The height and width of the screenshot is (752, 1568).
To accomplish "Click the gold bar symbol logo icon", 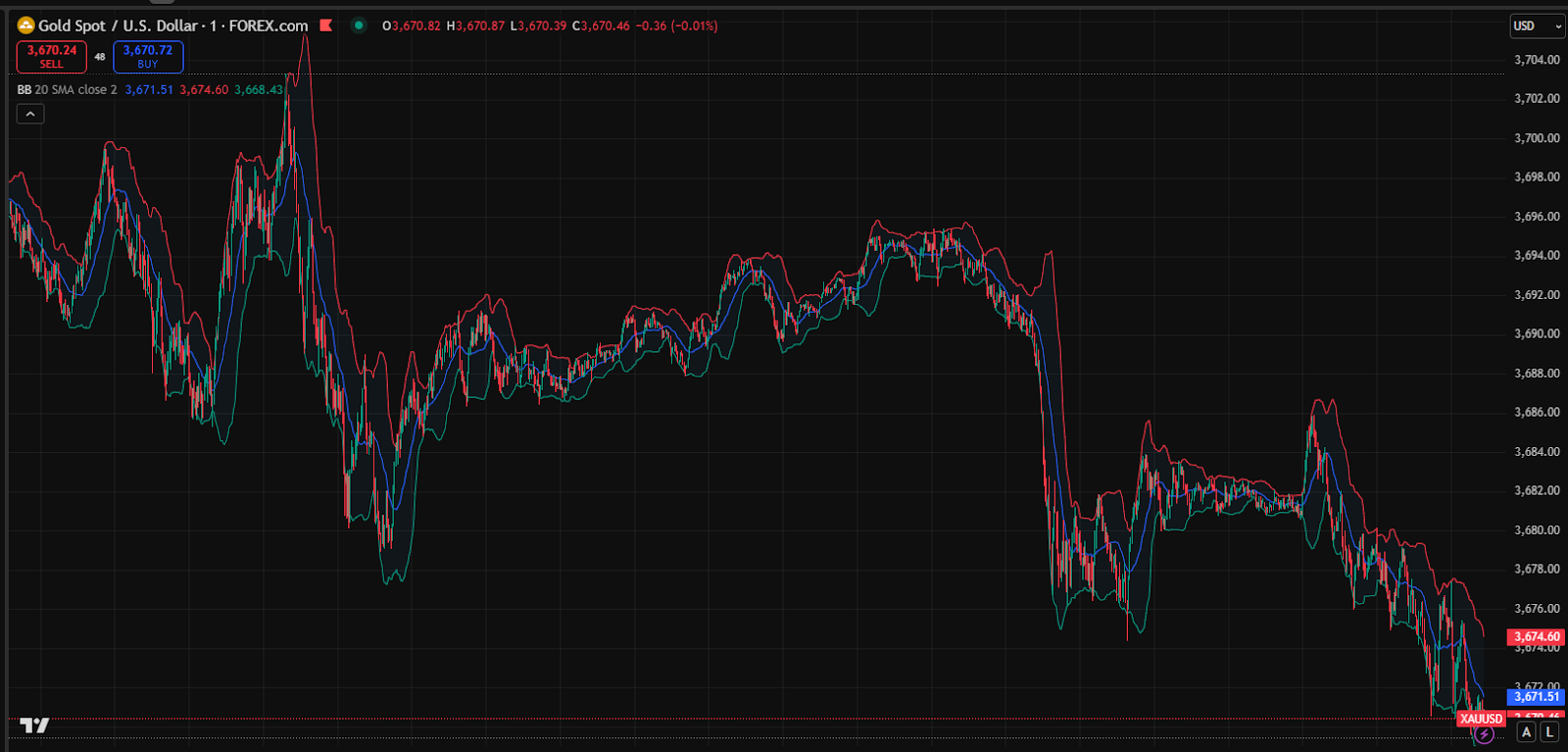I will pyautogui.click(x=26, y=25).
